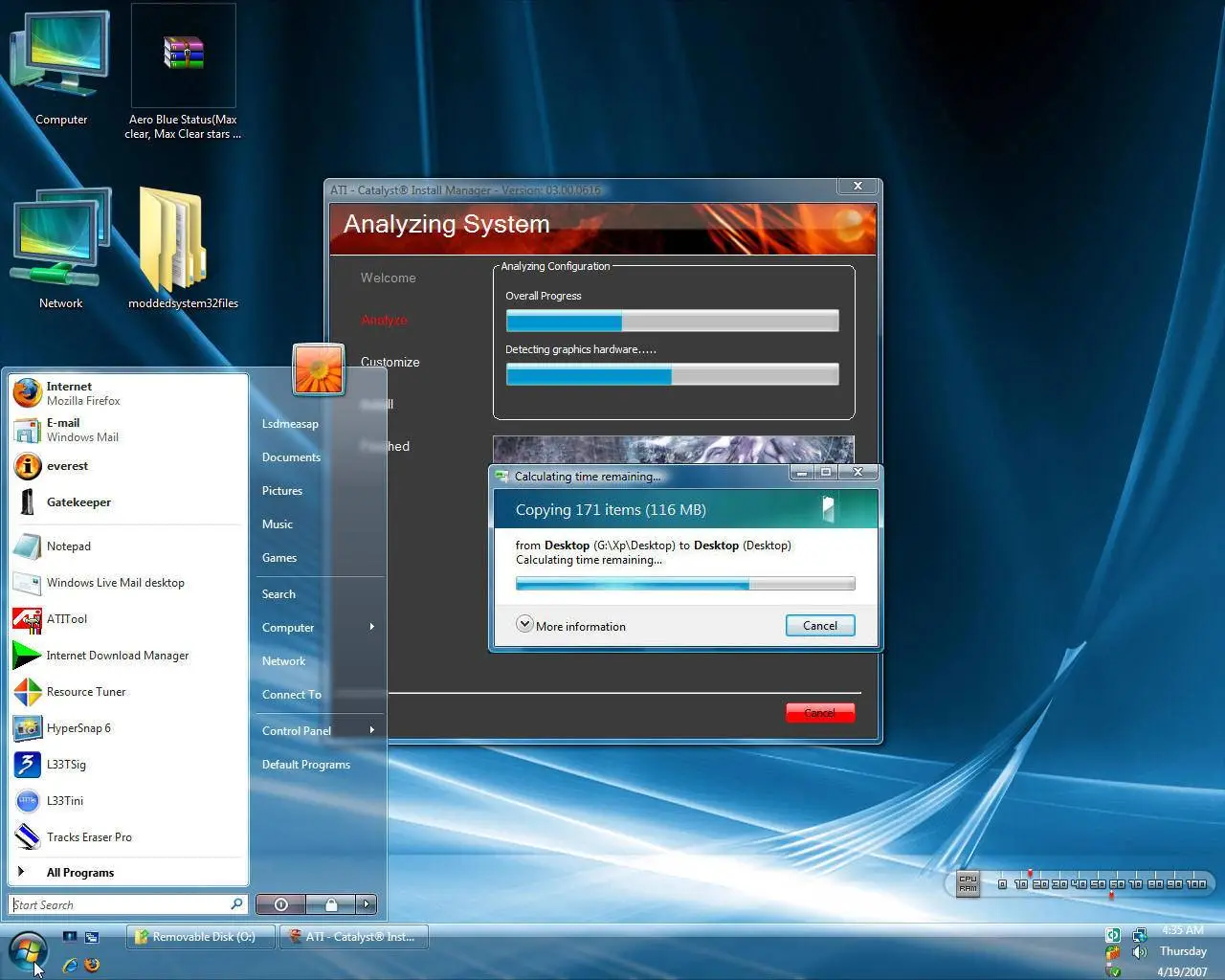The height and width of the screenshot is (980, 1225).
Task: Click the green square tray icon
Action: coord(1113,935)
